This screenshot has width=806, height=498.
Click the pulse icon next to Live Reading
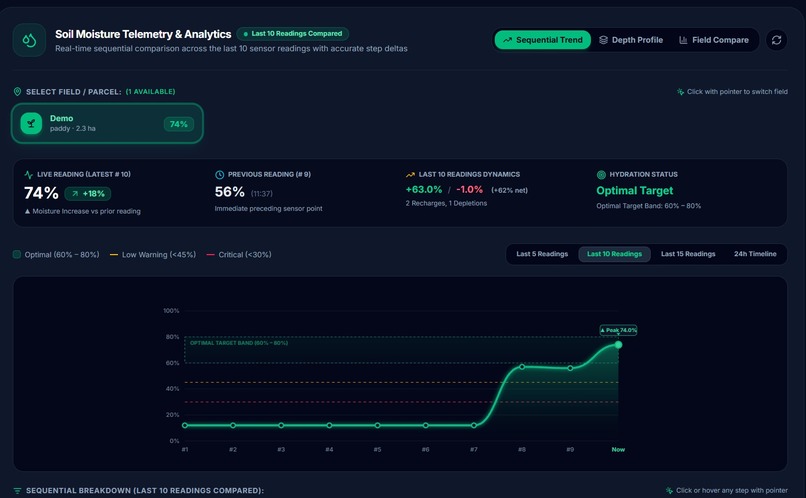[x=29, y=175]
